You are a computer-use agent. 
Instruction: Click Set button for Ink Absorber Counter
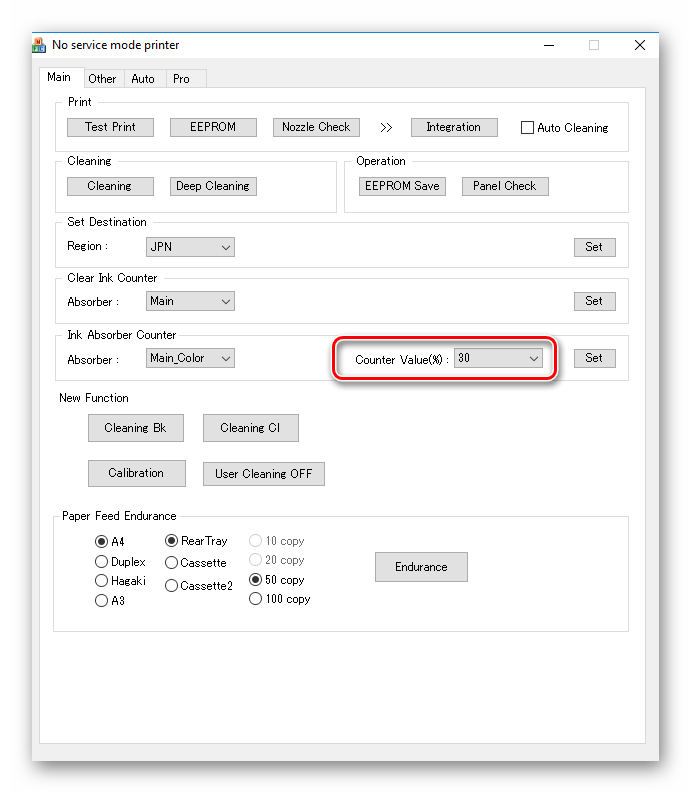click(x=594, y=358)
